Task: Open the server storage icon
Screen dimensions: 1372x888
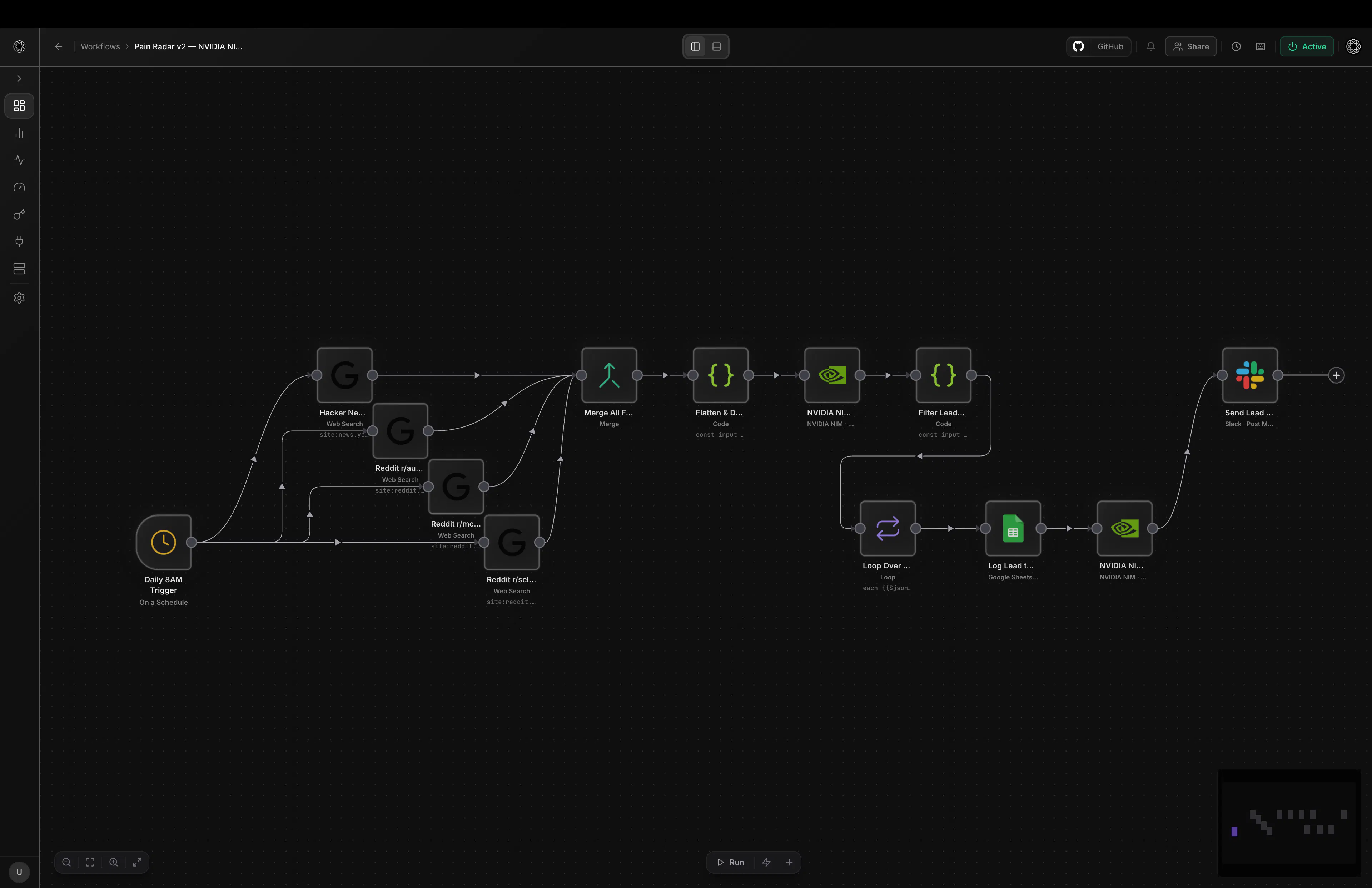Action: coord(19,269)
